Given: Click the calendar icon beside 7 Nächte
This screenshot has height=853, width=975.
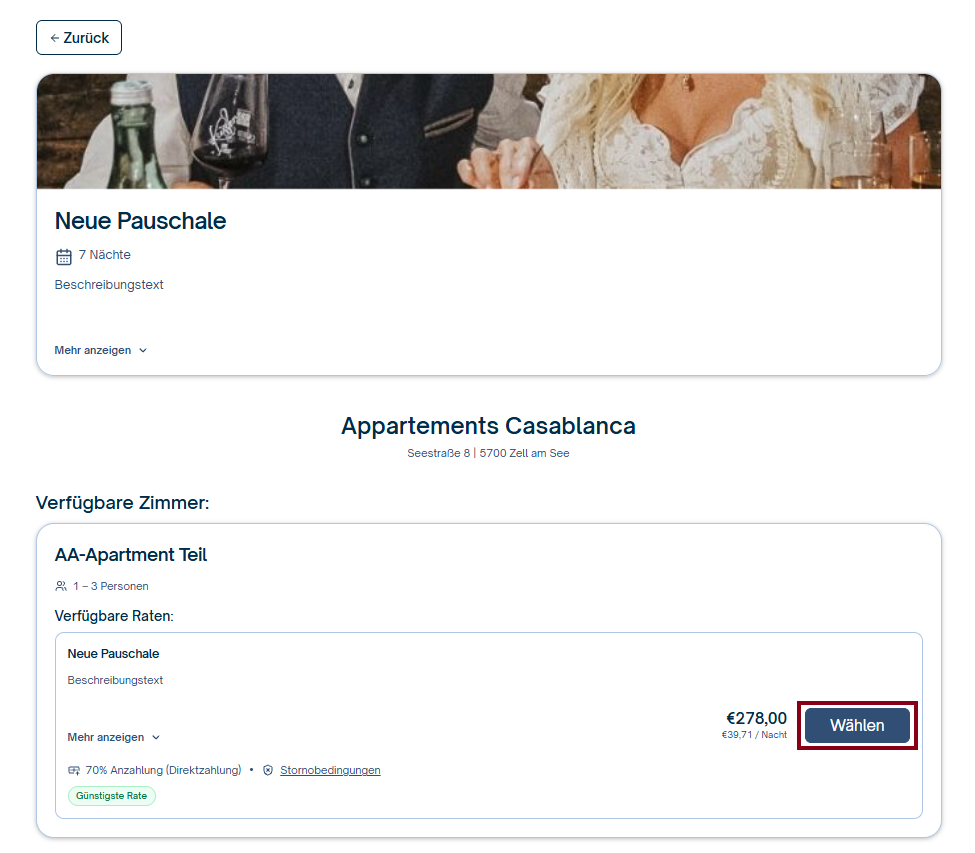Looking at the screenshot, I should point(64,256).
